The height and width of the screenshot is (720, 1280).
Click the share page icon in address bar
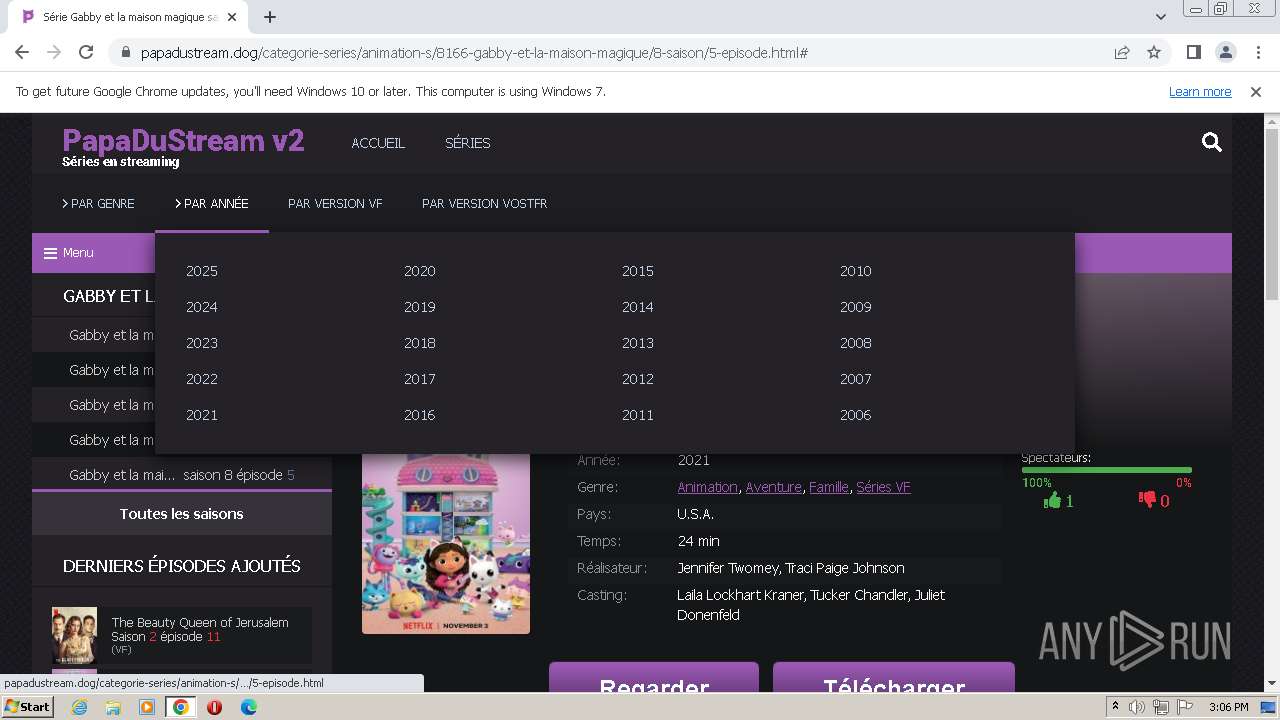[x=1122, y=52]
